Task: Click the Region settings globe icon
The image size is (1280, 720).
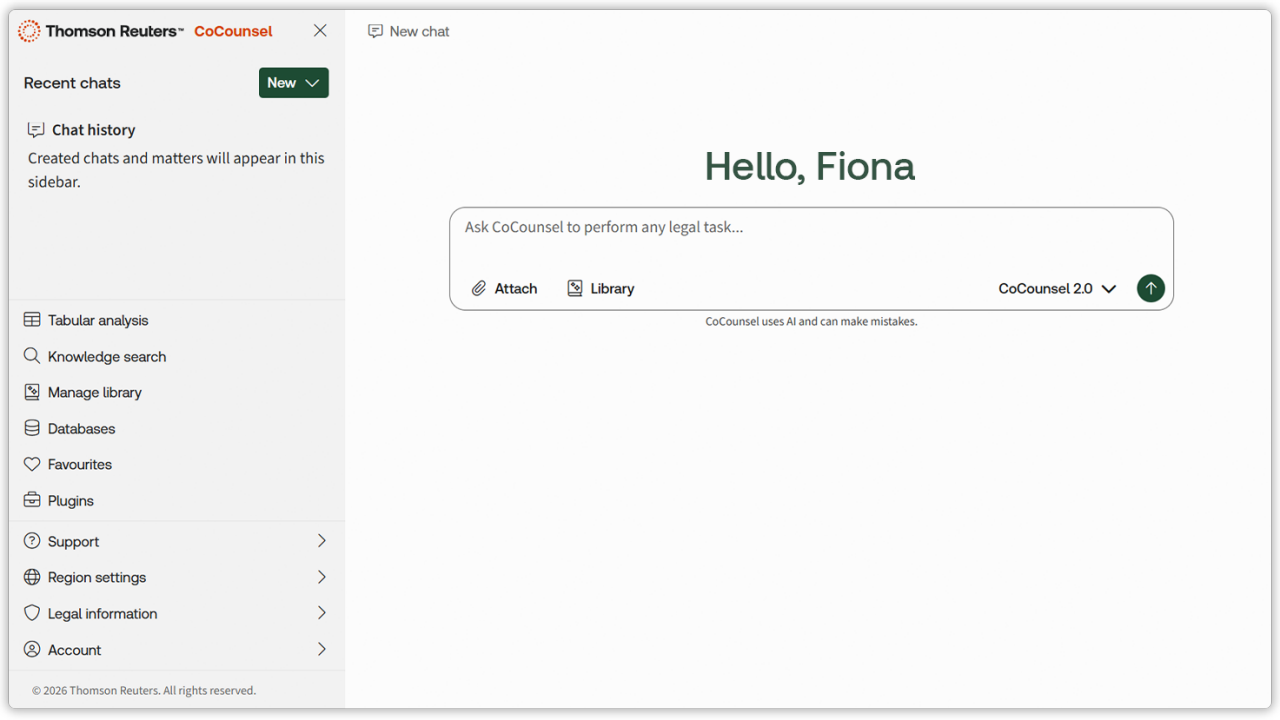Action: pos(32,577)
